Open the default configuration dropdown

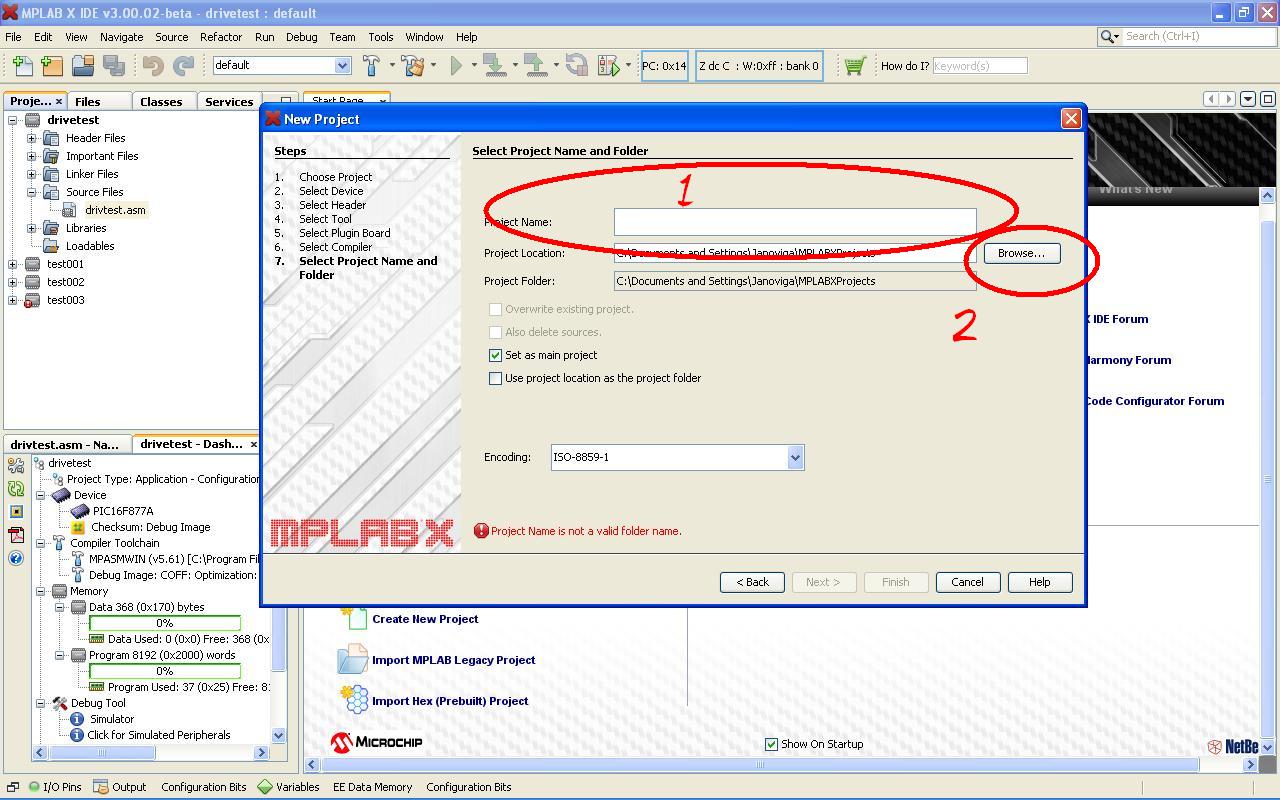tap(342, 65)
